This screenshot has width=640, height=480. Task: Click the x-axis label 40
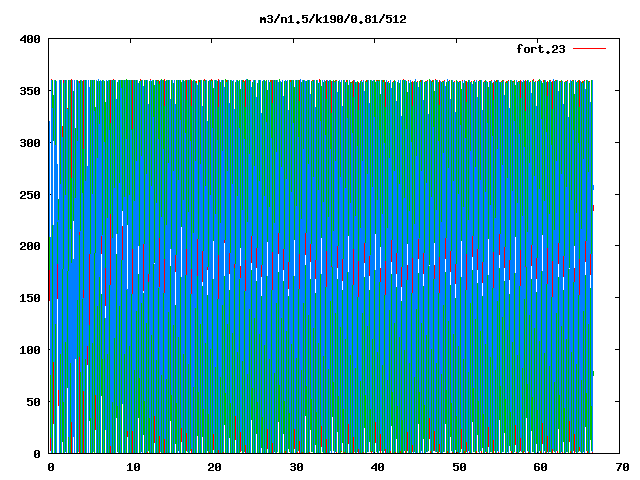pyautogui.click(x=378, y=467)
